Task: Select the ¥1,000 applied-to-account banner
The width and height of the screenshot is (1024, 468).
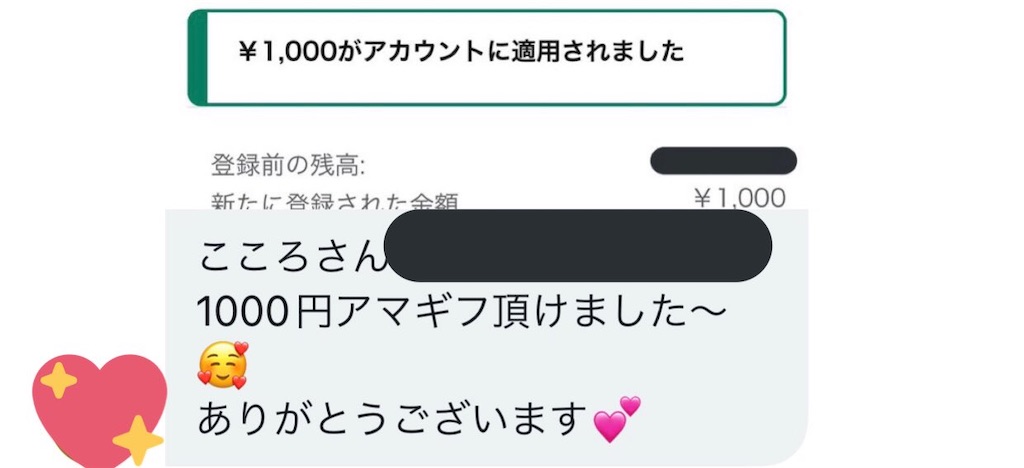Action: point(487,57)
